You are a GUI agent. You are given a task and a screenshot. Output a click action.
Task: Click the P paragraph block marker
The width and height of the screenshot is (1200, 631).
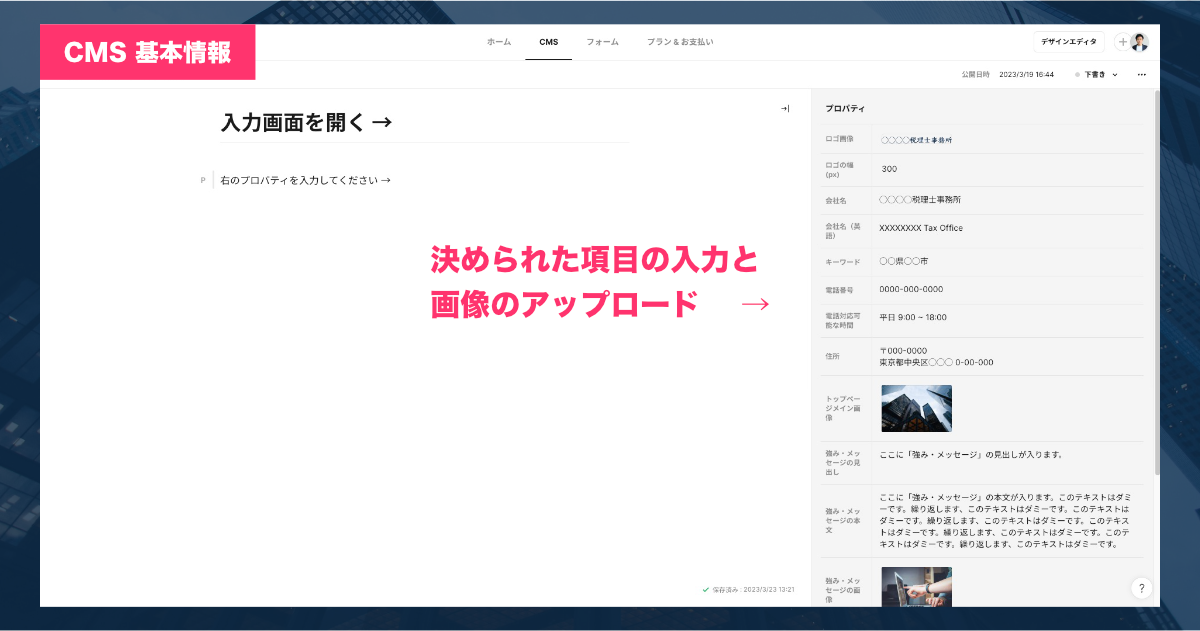pyautogui.click(x=203, y=180)
